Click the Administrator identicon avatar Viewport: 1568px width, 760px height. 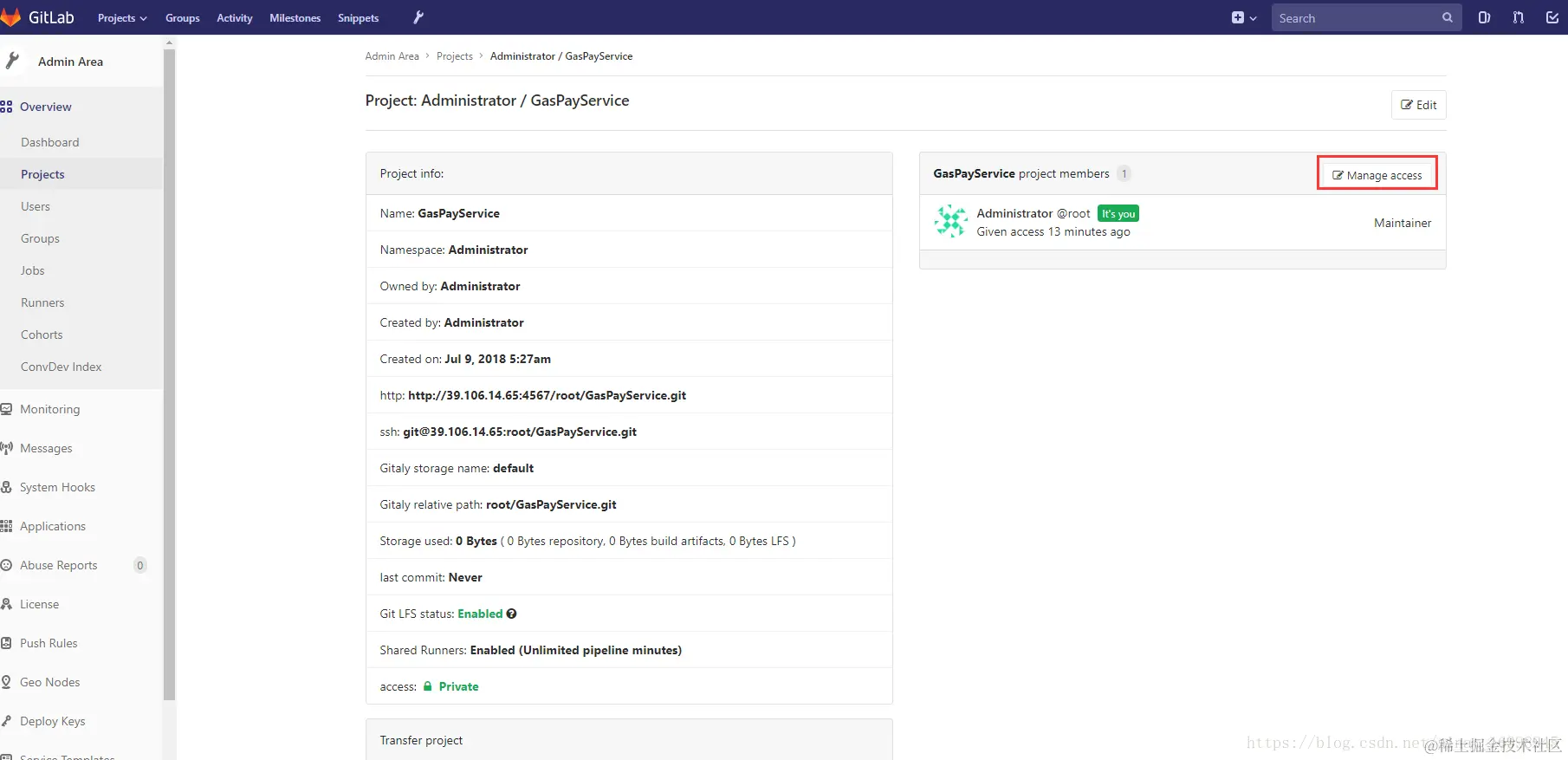click(950, 222)
